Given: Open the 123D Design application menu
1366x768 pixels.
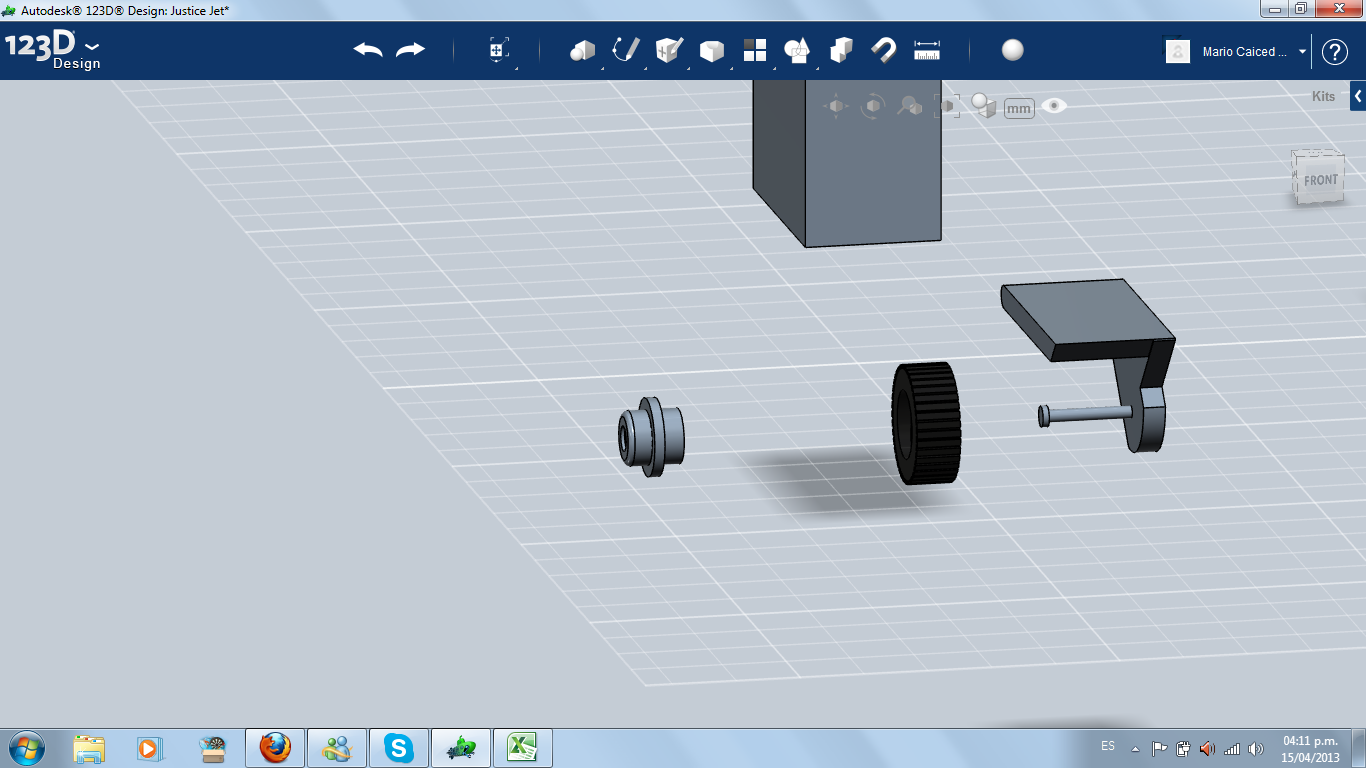Looking at the screenshot, I should coord(52,50).
